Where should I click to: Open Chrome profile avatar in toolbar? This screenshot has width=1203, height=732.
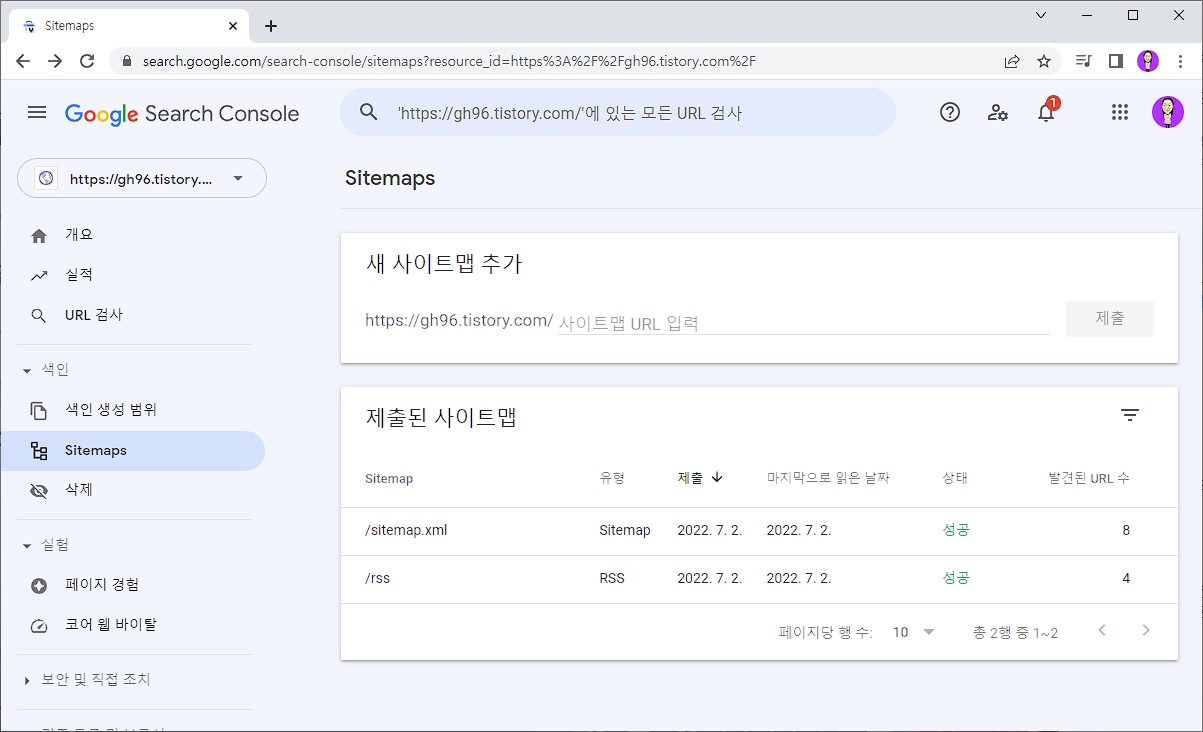tap(1148, 61)
